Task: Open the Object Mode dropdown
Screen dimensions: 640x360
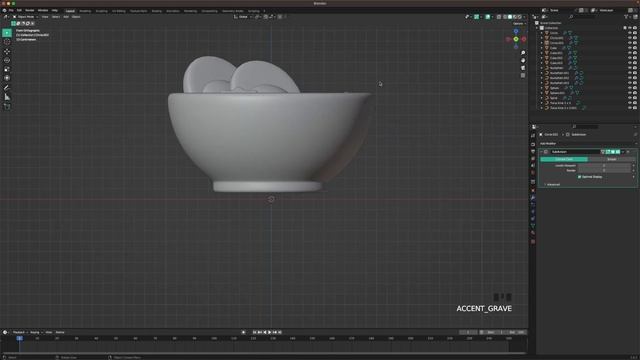Action: coord(25,17)
